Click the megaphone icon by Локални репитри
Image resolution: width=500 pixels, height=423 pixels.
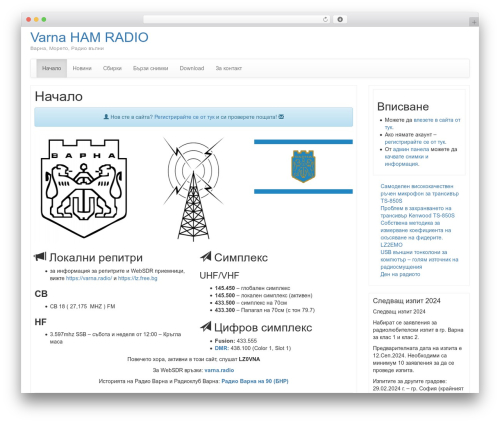click(40, 257)
